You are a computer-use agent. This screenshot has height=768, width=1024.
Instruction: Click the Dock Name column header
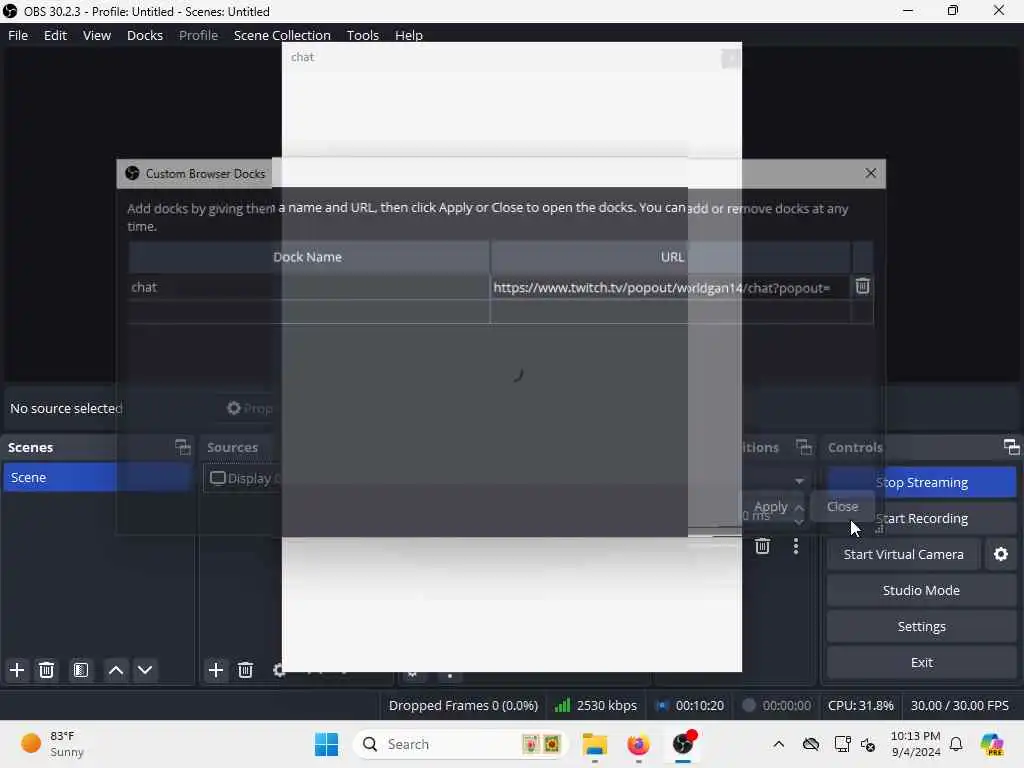pos(308,257)
